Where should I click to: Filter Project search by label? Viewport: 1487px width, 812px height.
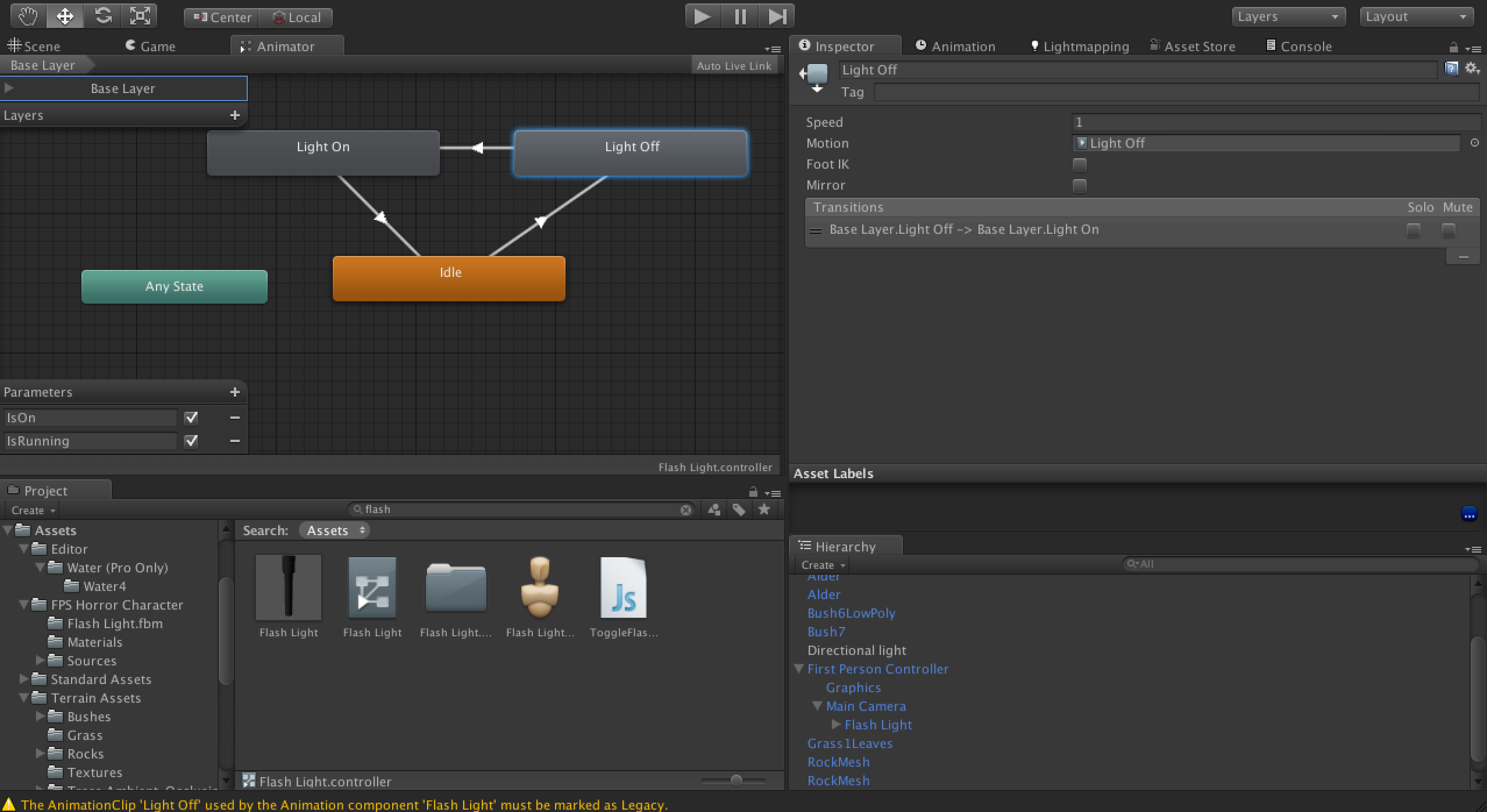(x=739, y=510)
